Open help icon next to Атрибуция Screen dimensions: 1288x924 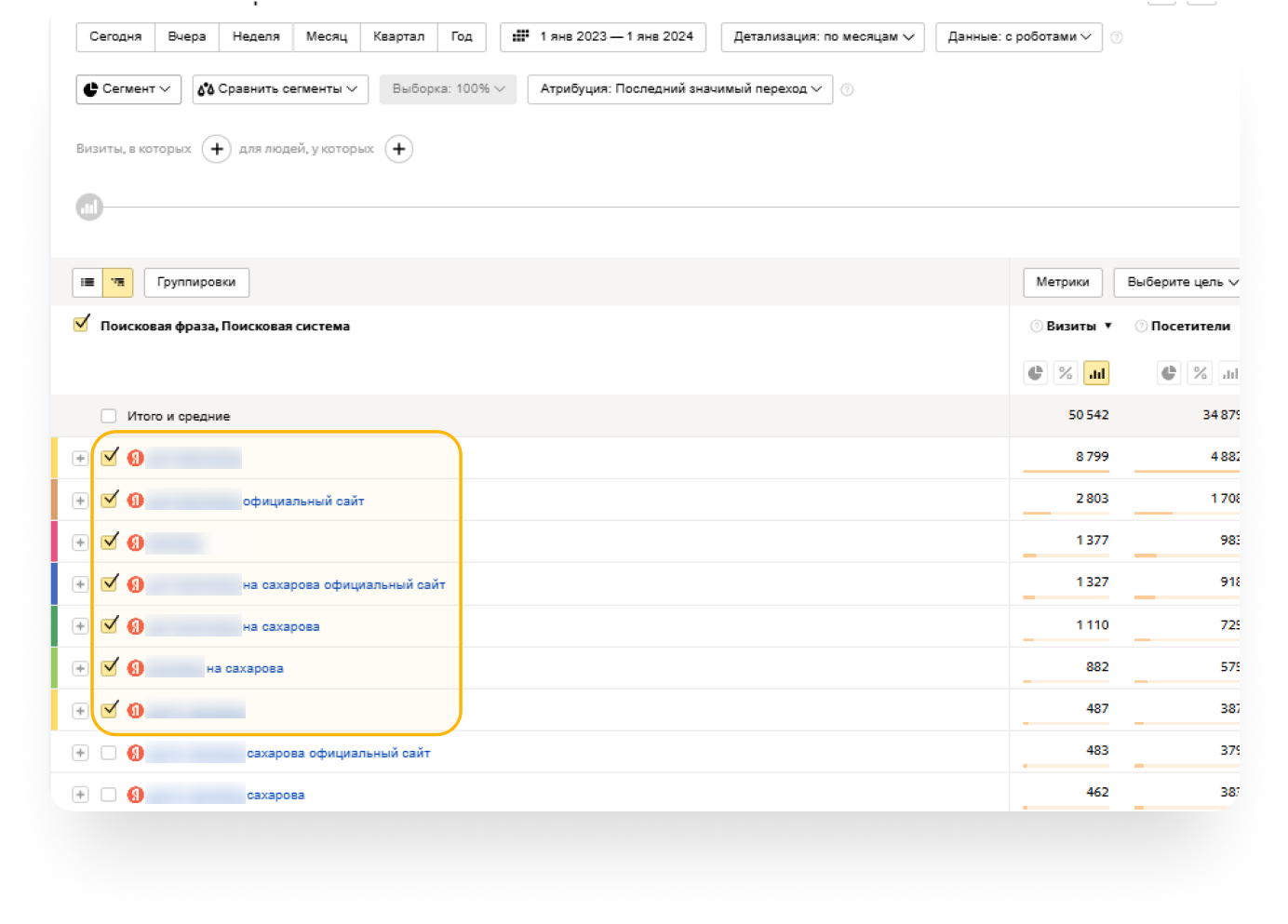click(847, 89)
